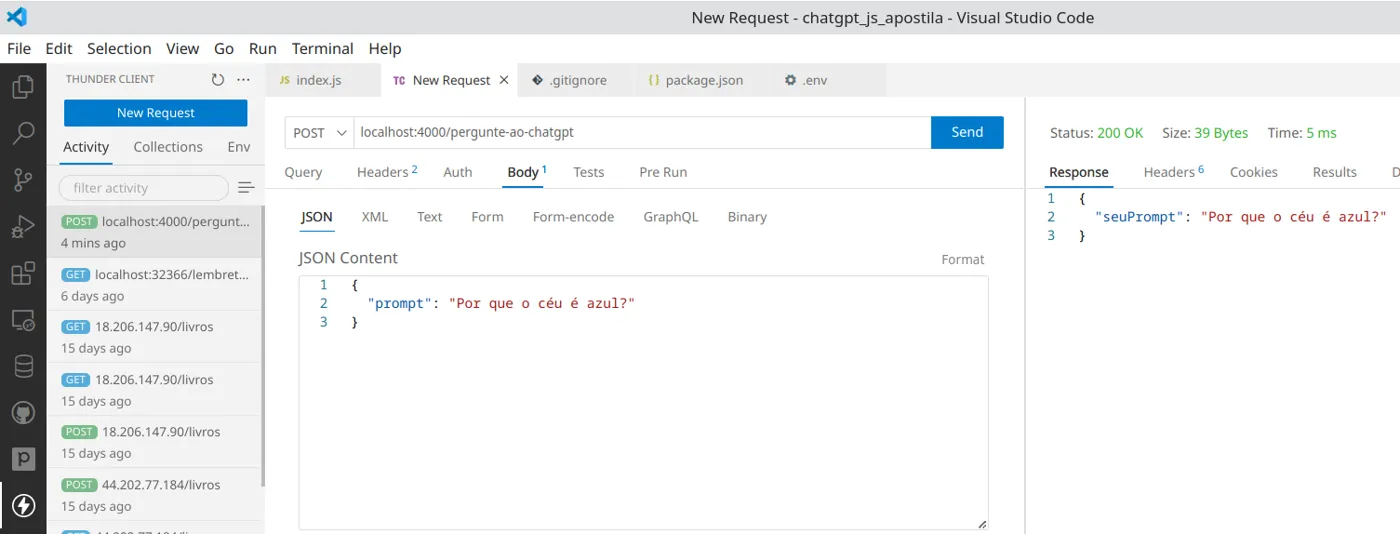Open the Auth request tab
Screen dimensions: 1400x534
[458, 172]
